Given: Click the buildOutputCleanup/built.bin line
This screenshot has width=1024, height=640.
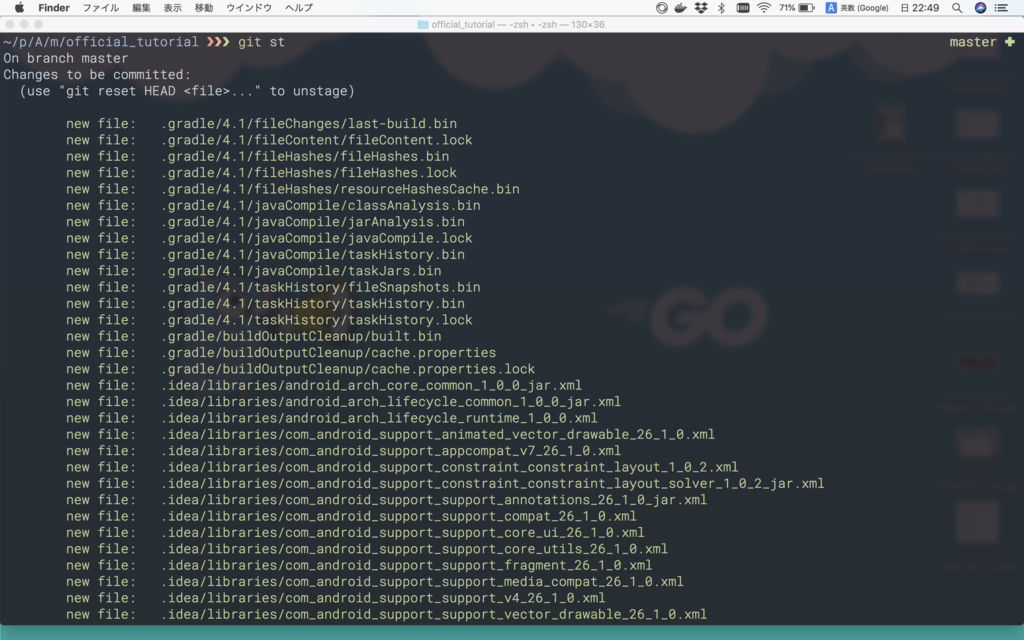Looking at the screenshot, I should tap(253, 336).
